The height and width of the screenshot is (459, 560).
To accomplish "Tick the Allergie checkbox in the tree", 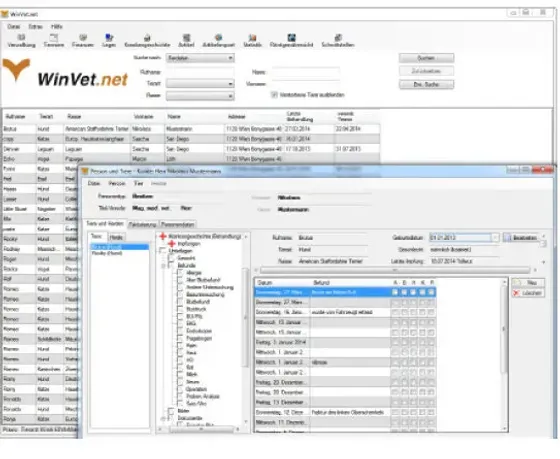I will (180, 273).
